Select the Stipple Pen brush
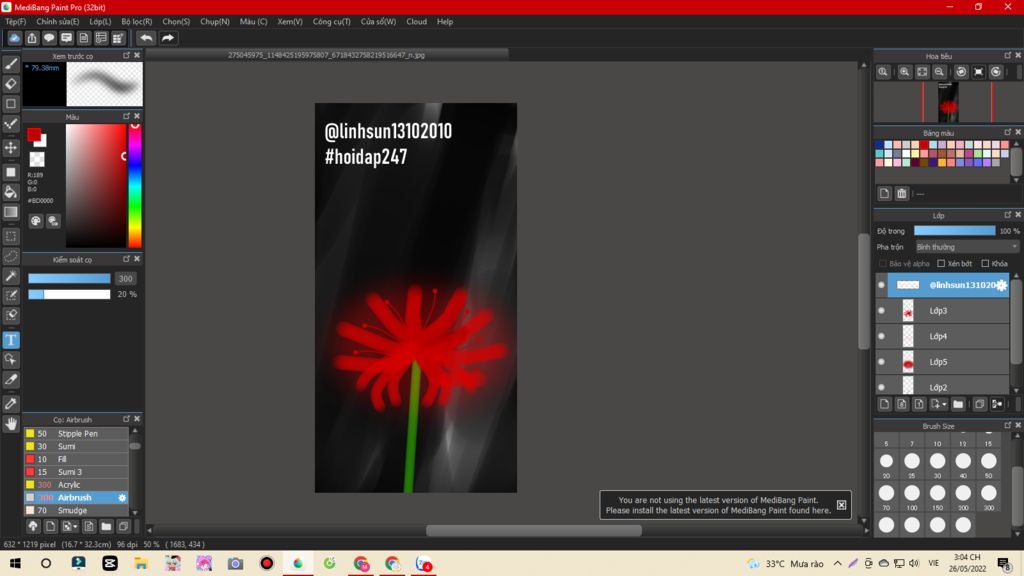Screen dimensions: 1024x576 pos(76,434)
